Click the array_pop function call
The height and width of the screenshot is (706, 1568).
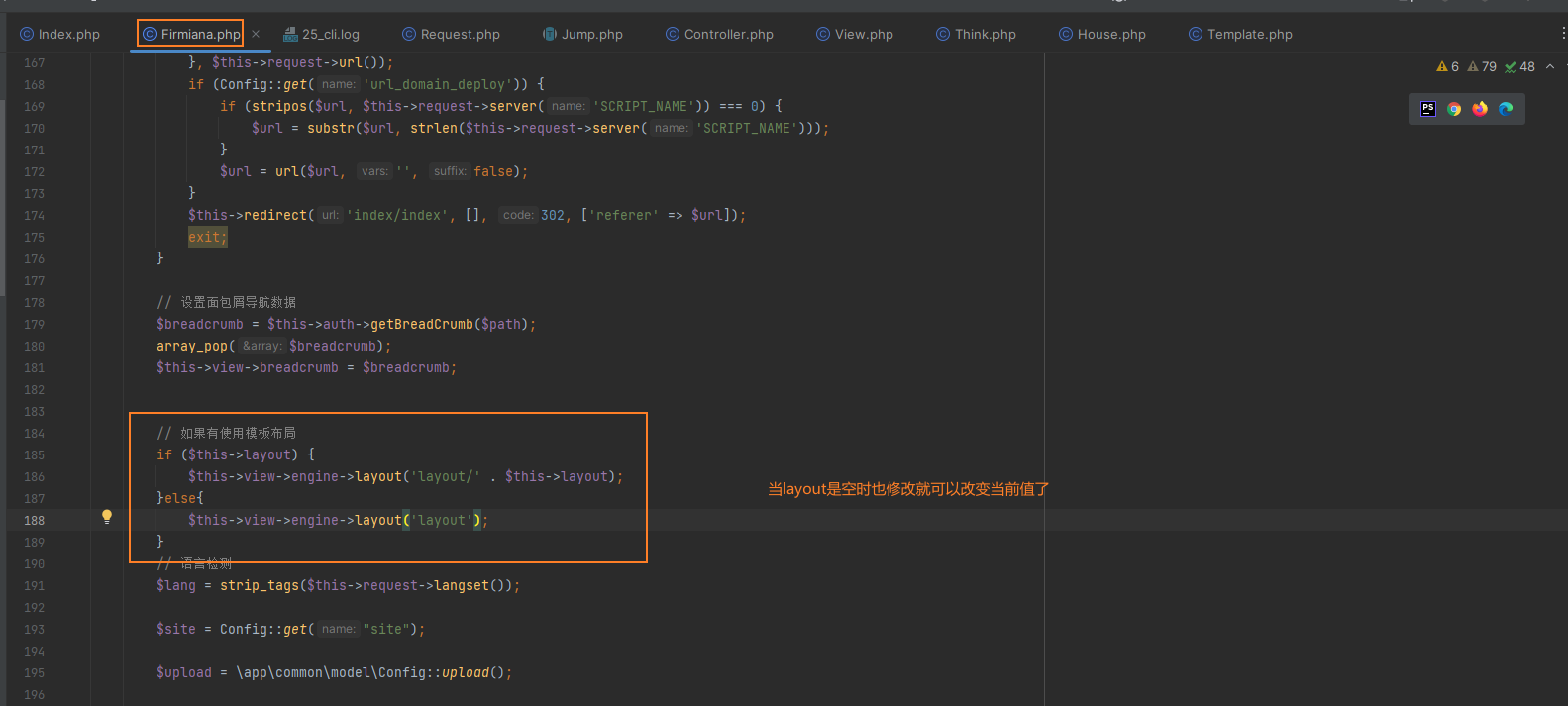tap(192, 346)
